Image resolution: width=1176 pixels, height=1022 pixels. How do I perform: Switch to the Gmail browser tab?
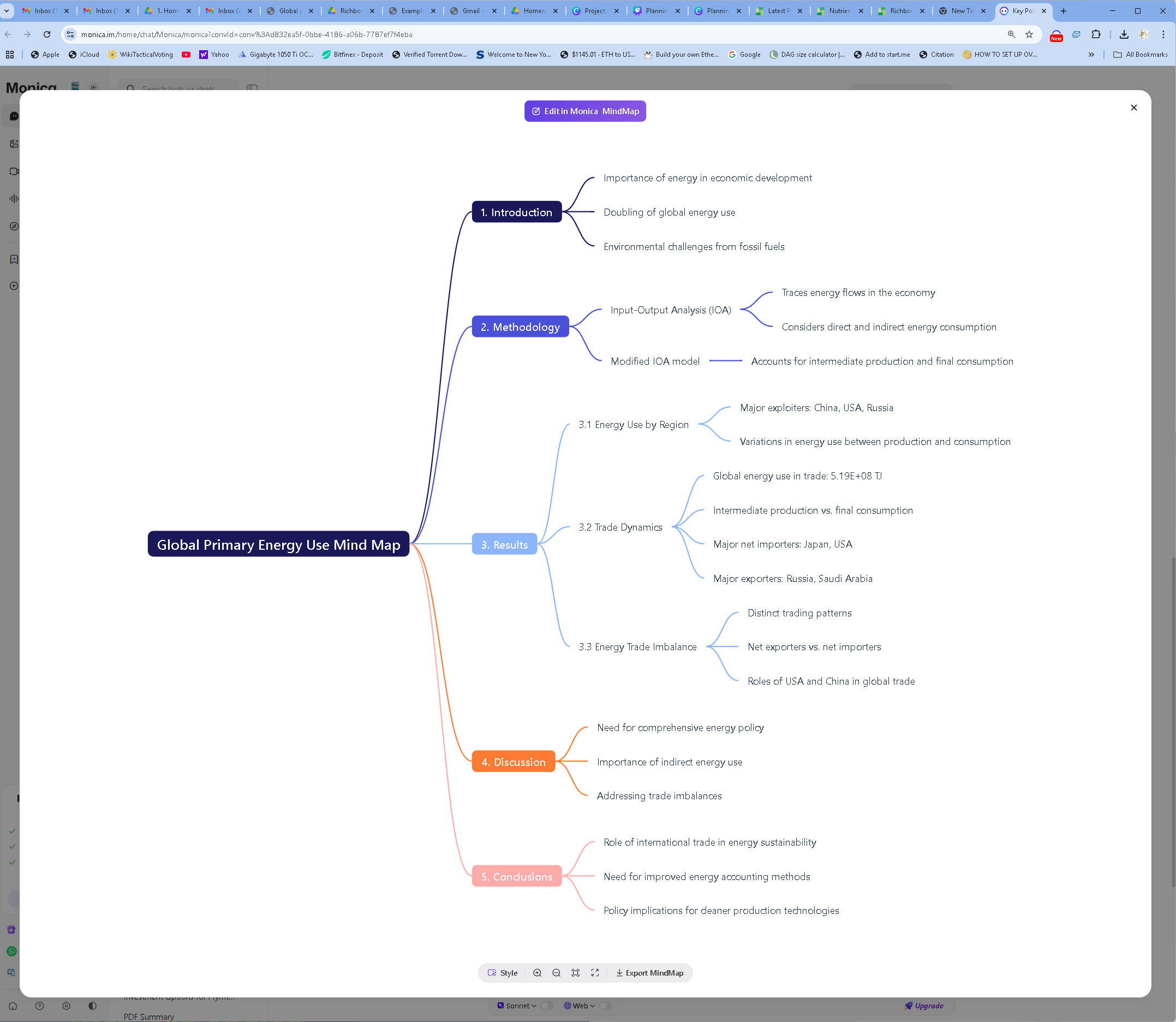point(472,11)
